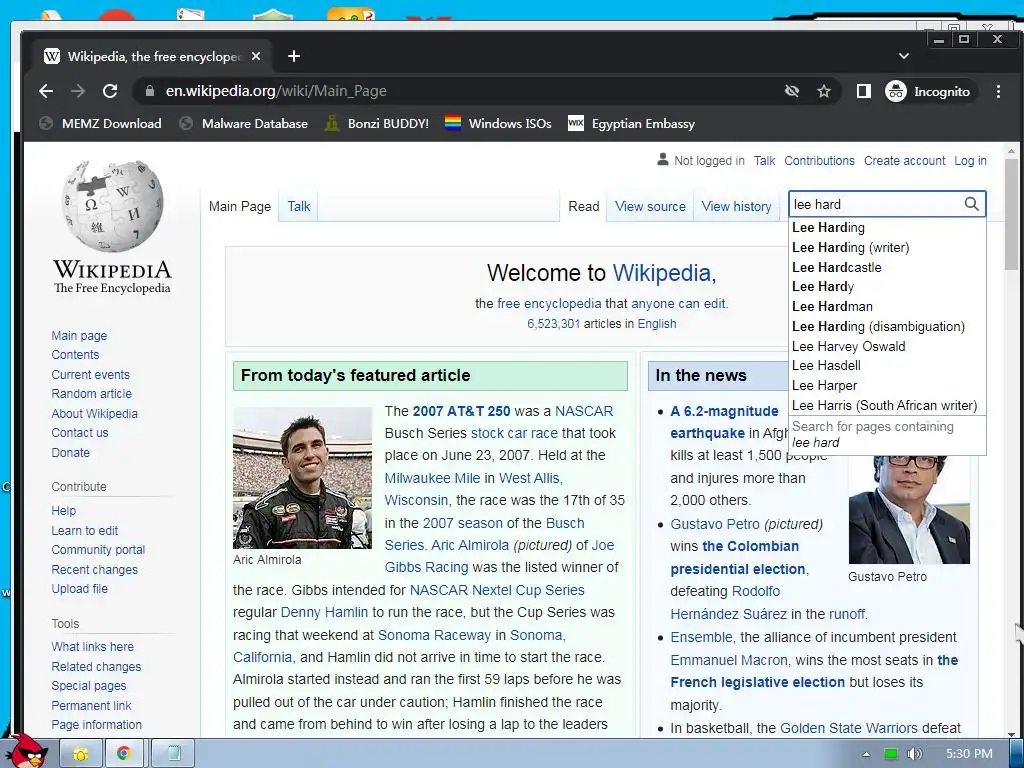Open the browser side panel icon
1024x768 pixels.
[863, 91]
